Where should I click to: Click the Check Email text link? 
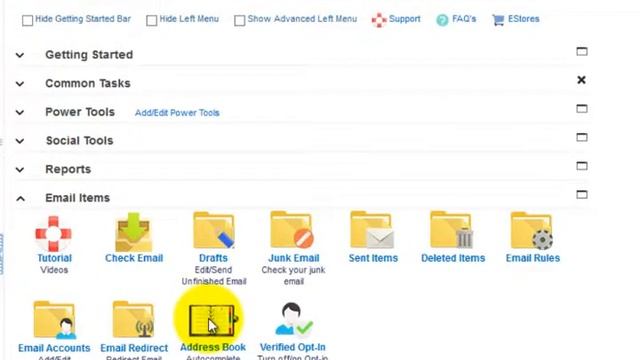(x=134, y=258)
